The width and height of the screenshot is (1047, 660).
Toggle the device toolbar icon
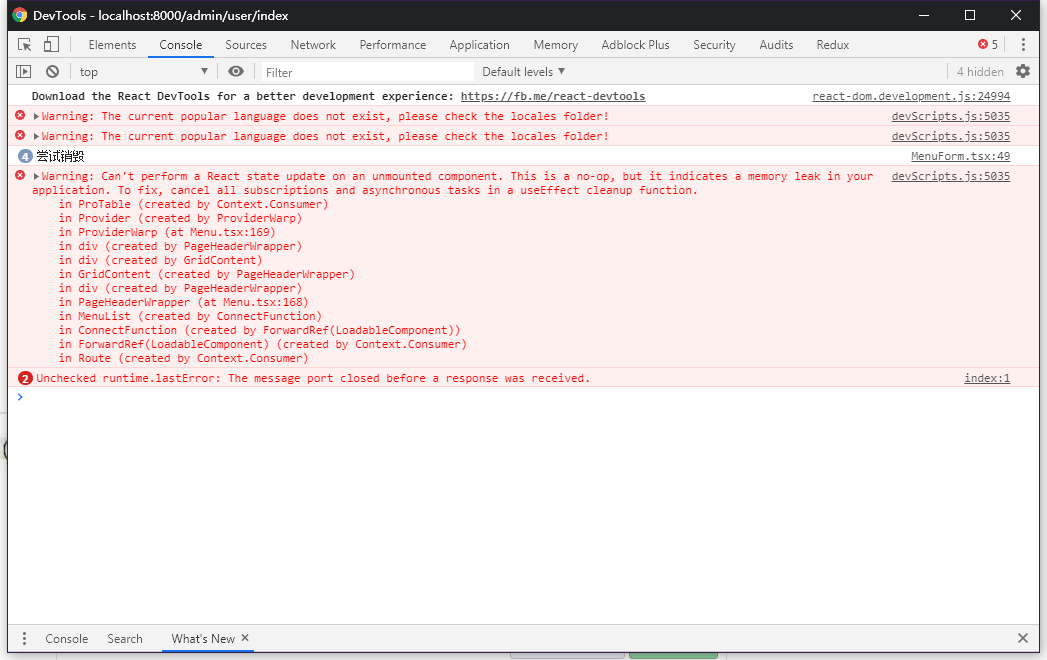[x=51, y=44]
